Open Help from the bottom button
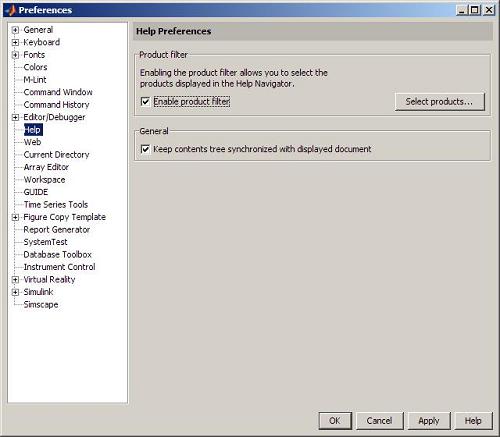 (473, 421)
